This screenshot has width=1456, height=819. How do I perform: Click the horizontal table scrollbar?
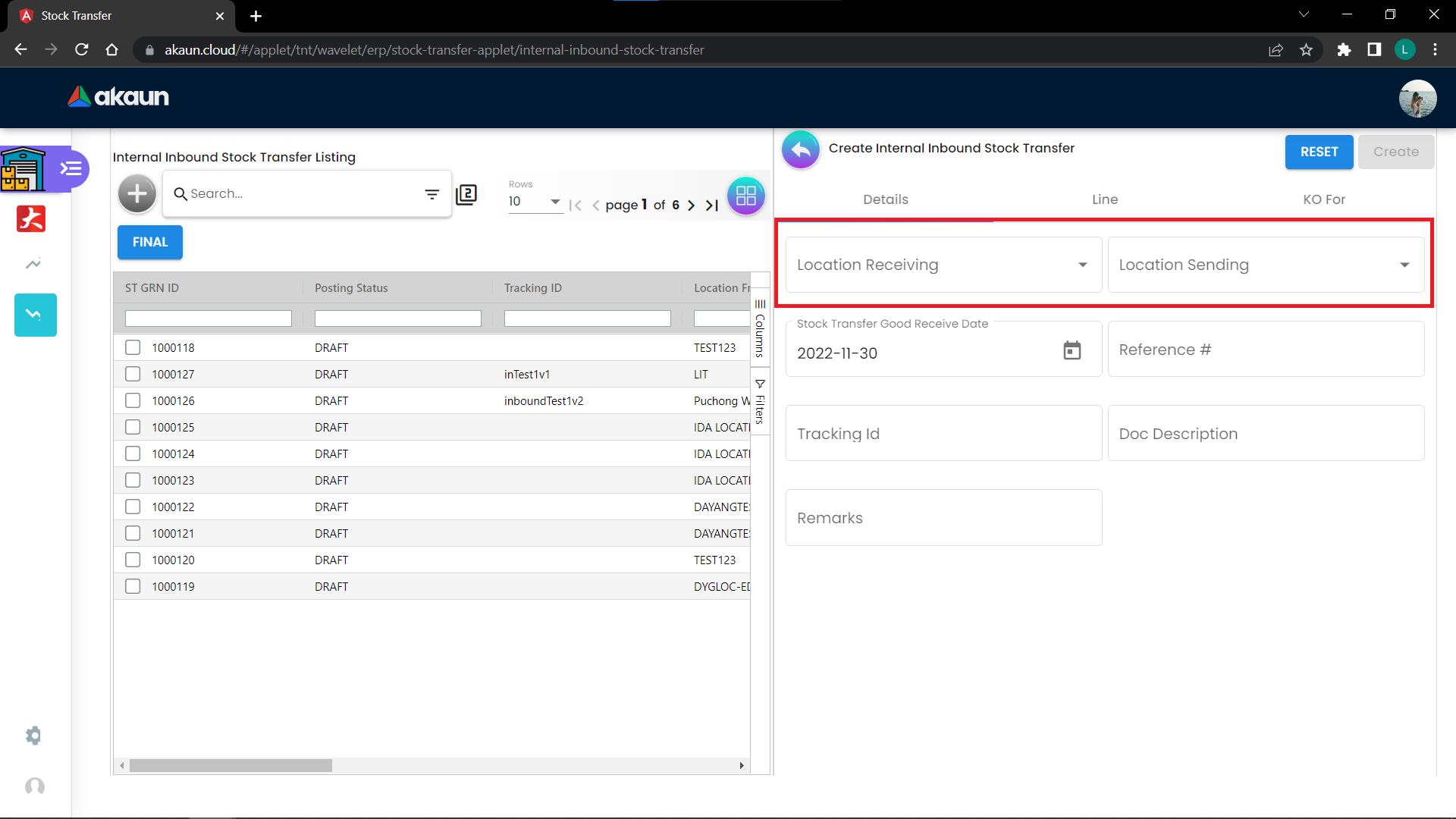coord(231,766)
